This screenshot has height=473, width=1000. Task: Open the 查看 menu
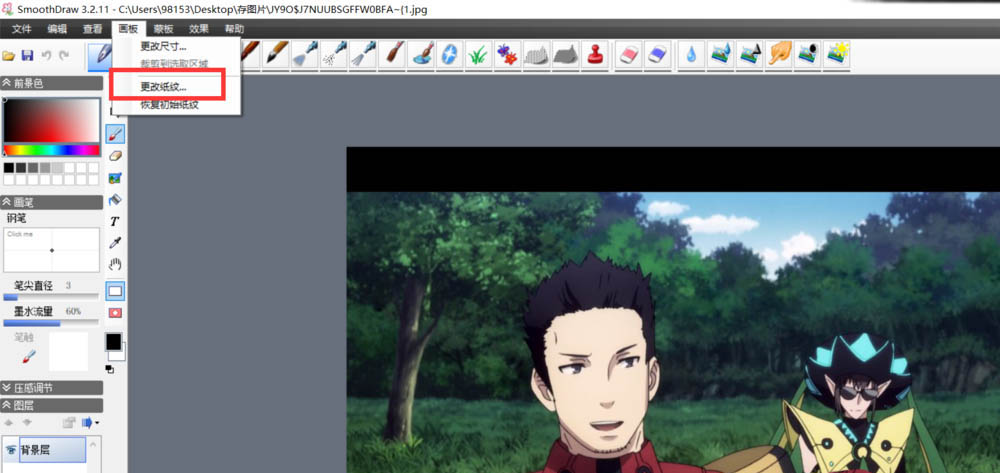tap(92, 29)
